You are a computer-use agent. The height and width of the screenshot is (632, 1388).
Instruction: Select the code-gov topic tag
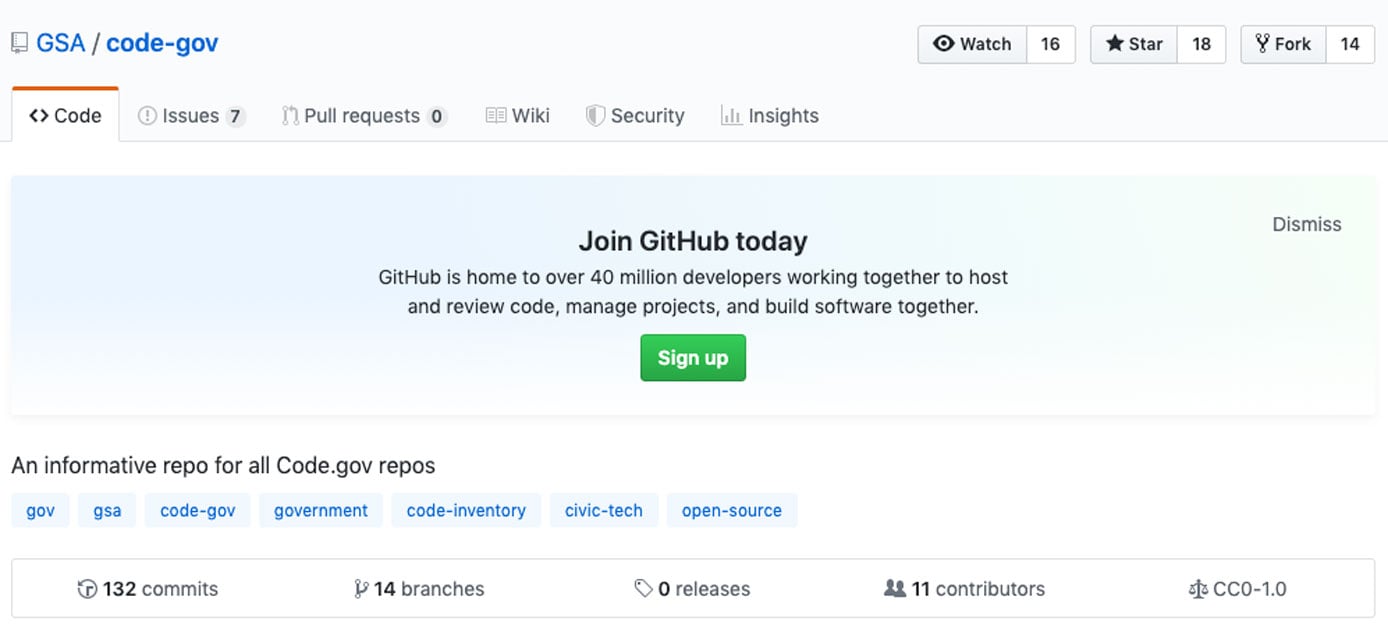tap(198, 510)
